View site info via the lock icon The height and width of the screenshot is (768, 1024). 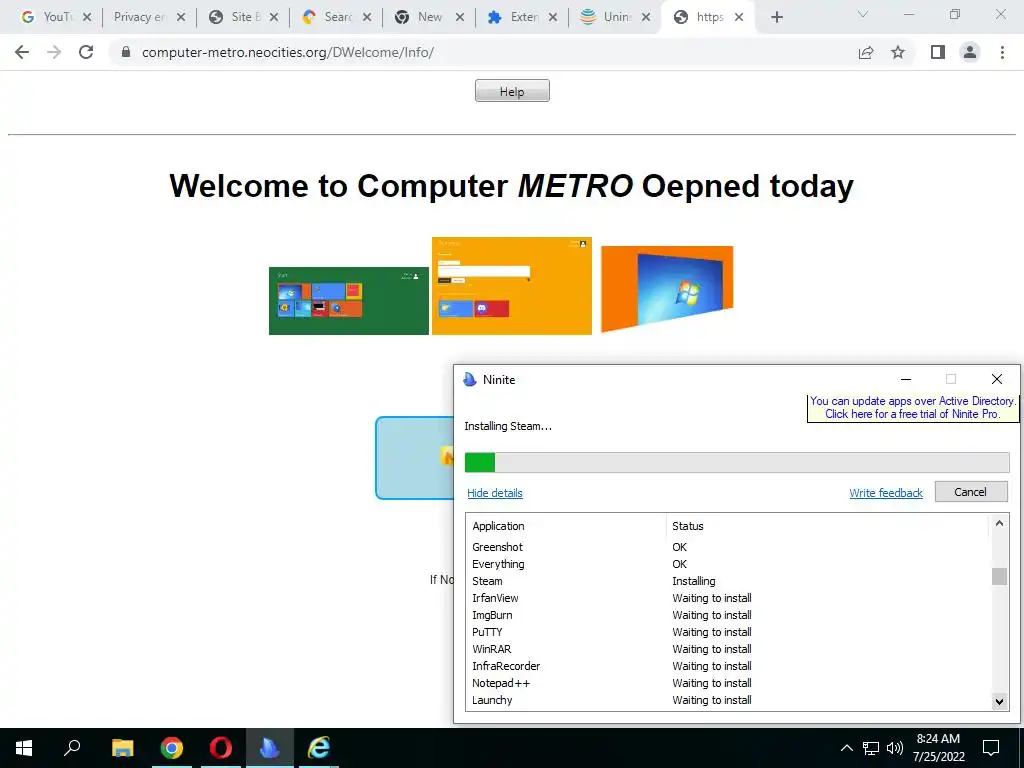126,52
